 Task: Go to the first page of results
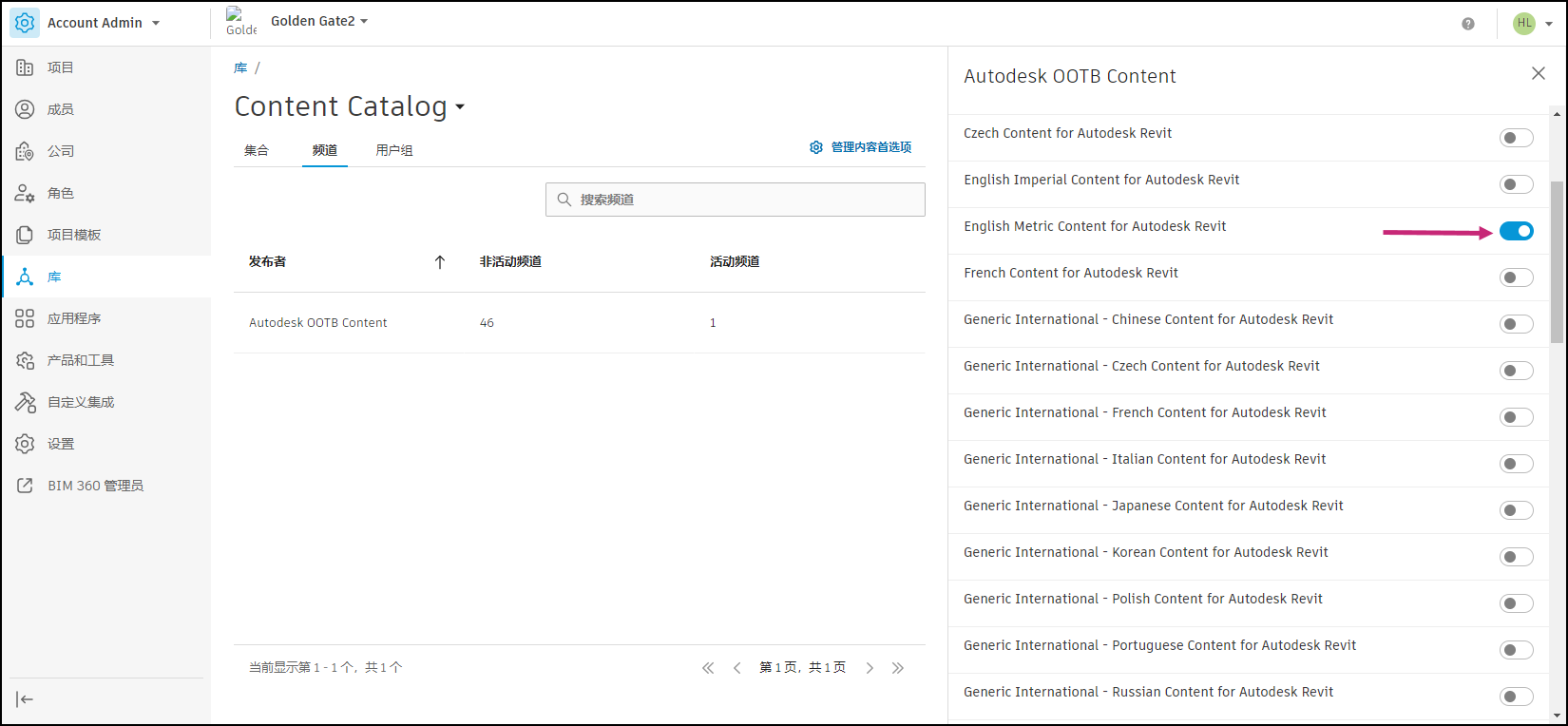708,668
